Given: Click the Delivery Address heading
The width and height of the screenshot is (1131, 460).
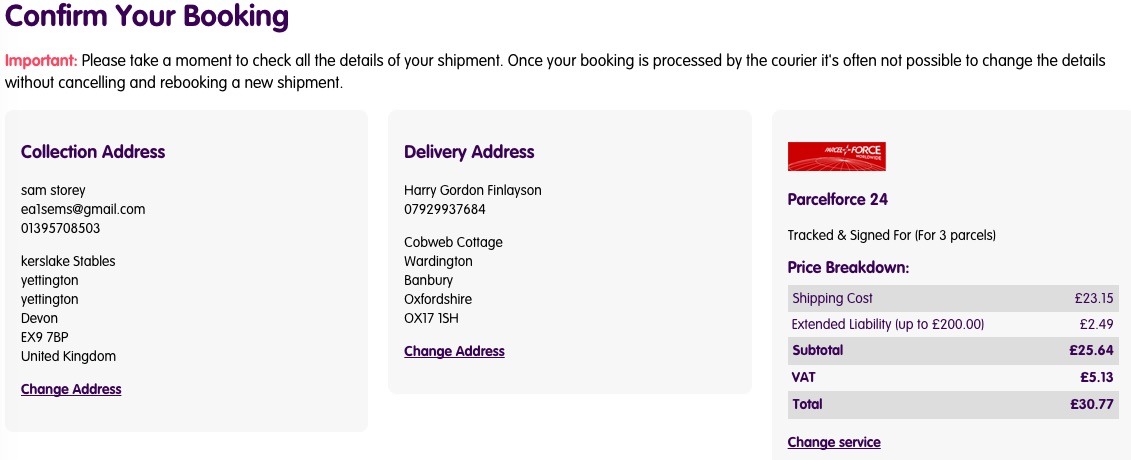Looking at the screenshot, I should tap(469, 152).
